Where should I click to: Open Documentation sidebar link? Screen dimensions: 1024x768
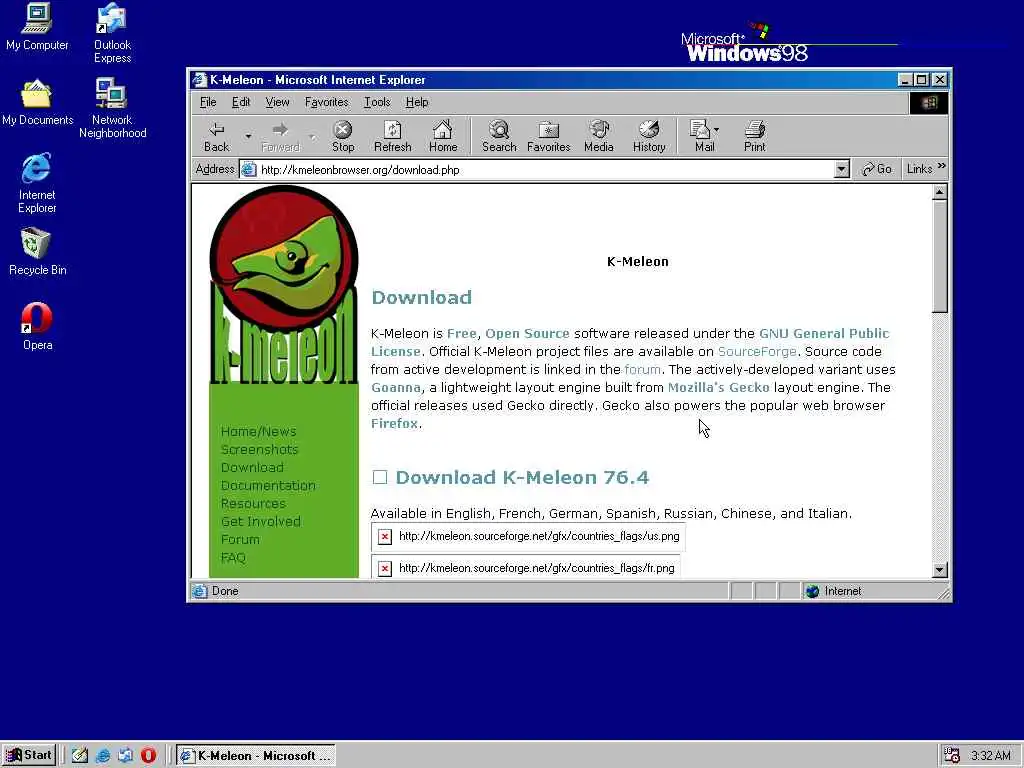[268, 485]
